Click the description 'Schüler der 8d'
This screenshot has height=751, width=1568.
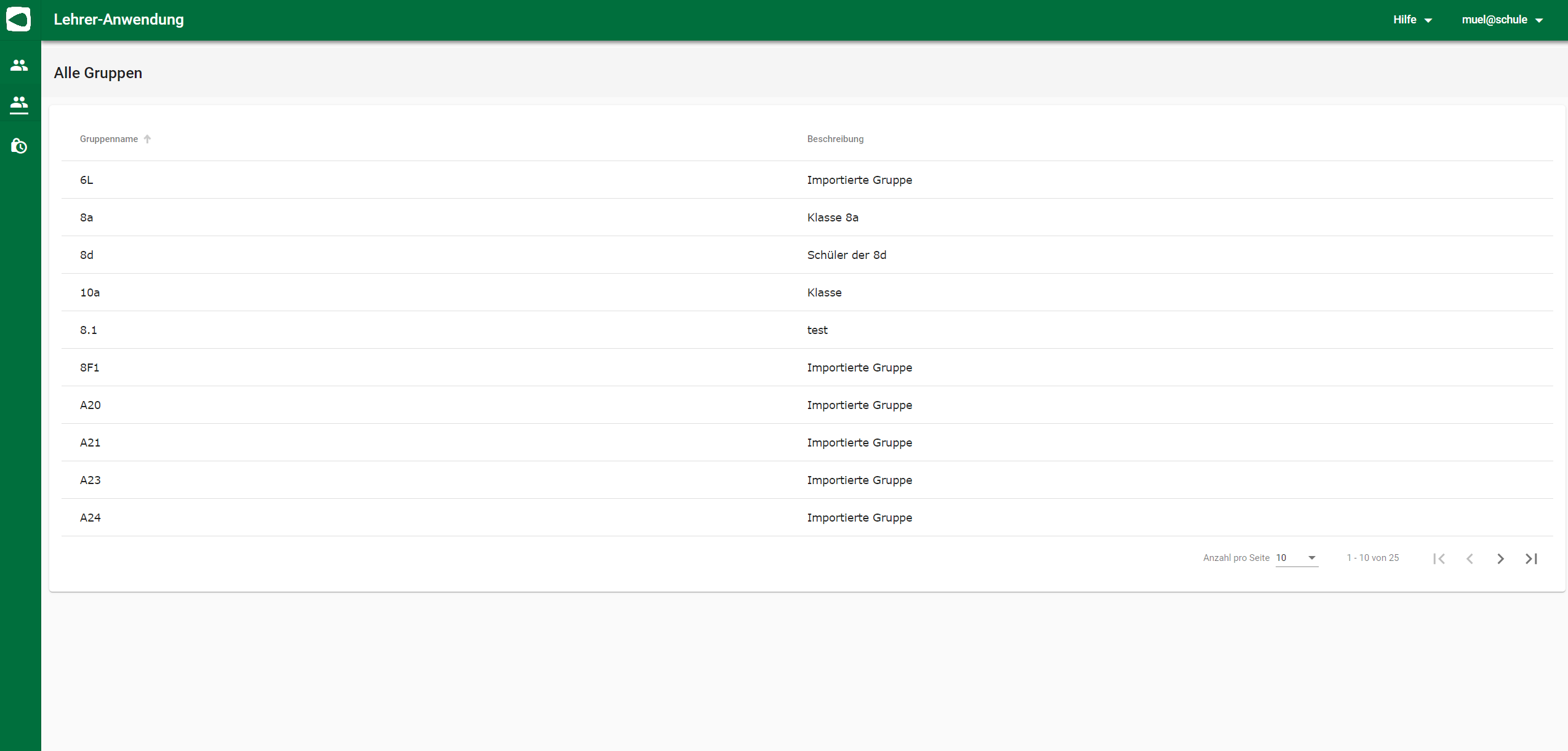click(x=847, y=255)
